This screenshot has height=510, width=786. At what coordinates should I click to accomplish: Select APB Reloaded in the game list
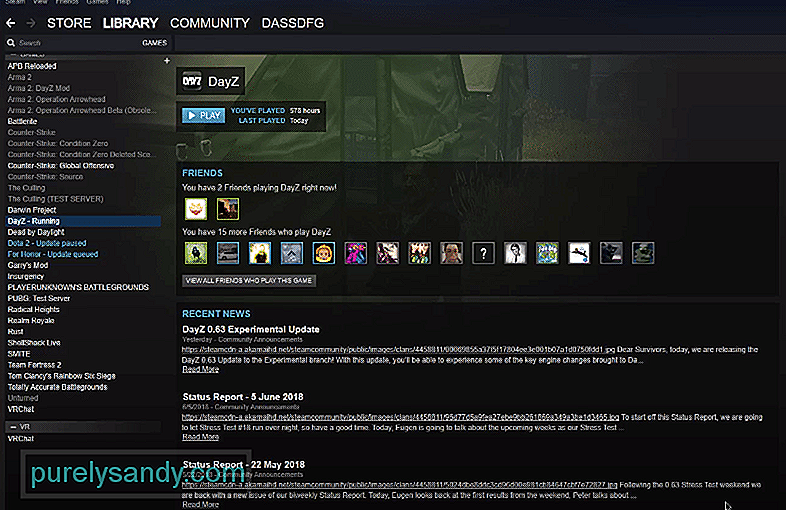[x=32, y=66]
